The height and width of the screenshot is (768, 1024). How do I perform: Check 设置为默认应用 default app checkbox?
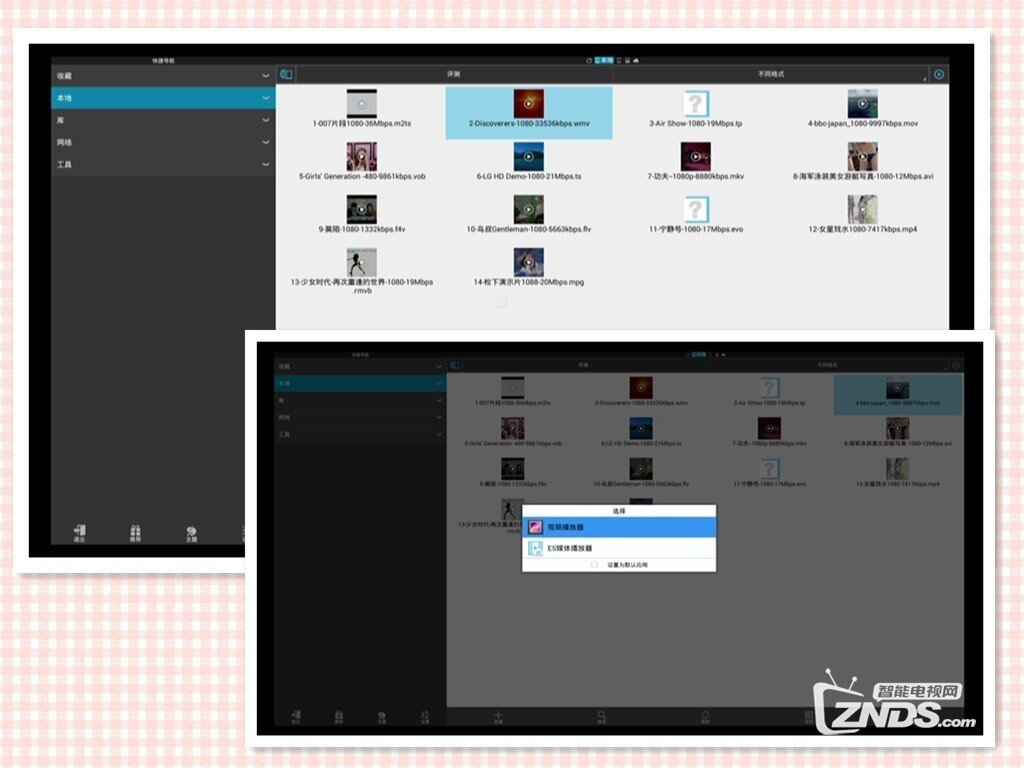coord(594,565)
